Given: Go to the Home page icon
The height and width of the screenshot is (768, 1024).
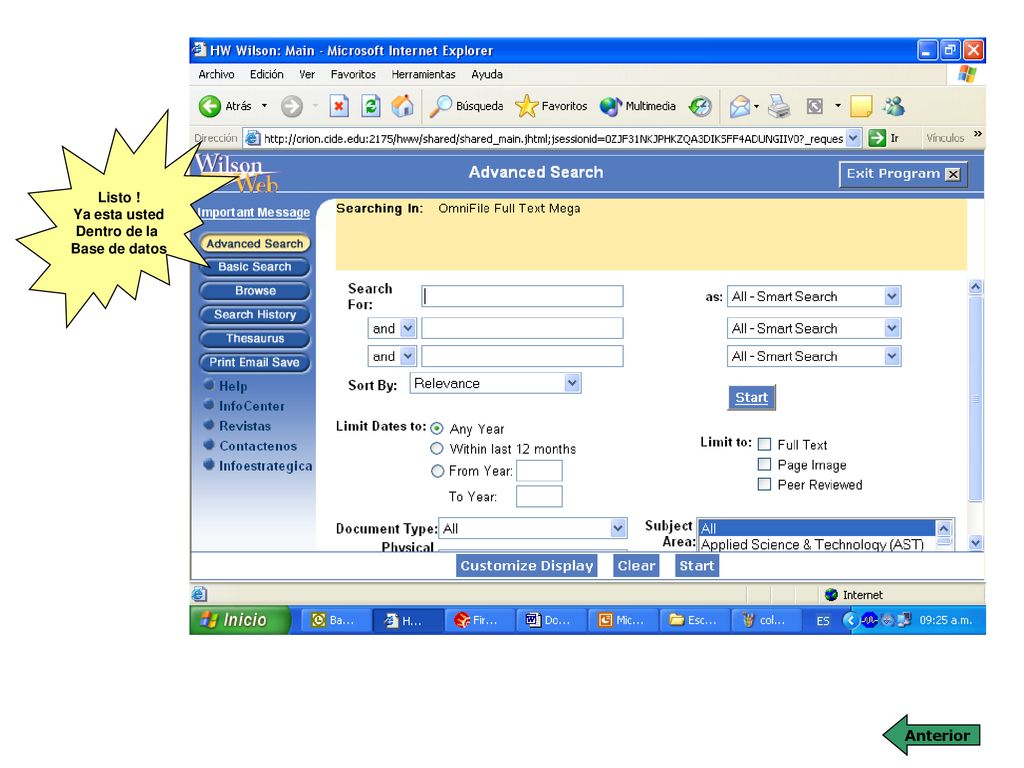Looking at the screenshot, I should 402,106.
